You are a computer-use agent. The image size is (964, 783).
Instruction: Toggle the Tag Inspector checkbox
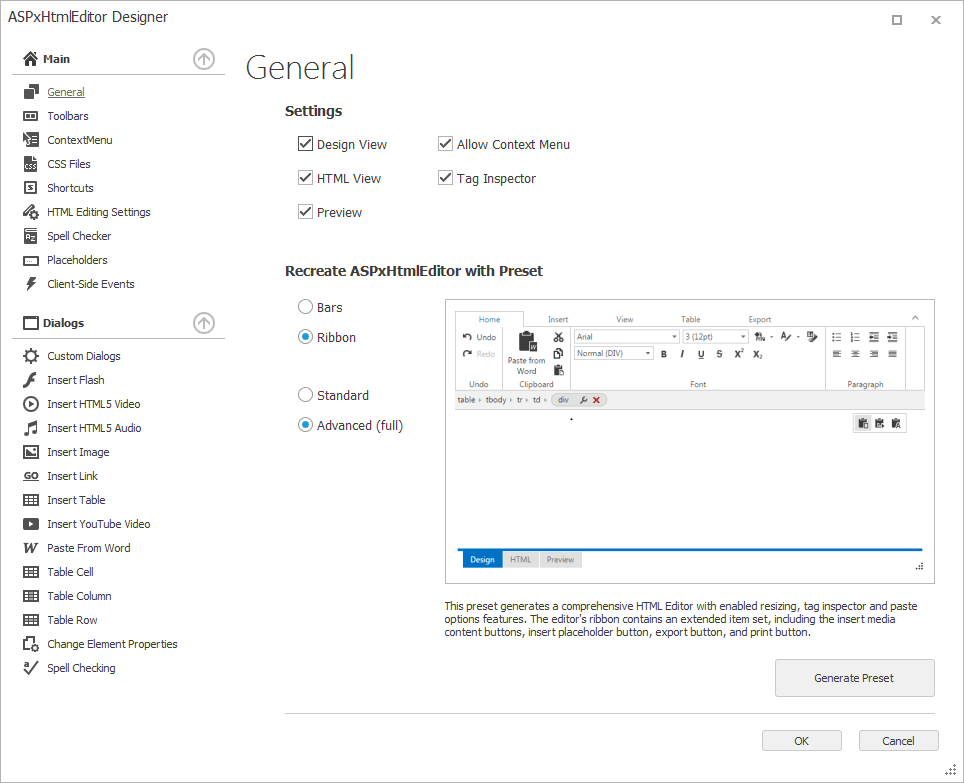click(x=445, y=178)
